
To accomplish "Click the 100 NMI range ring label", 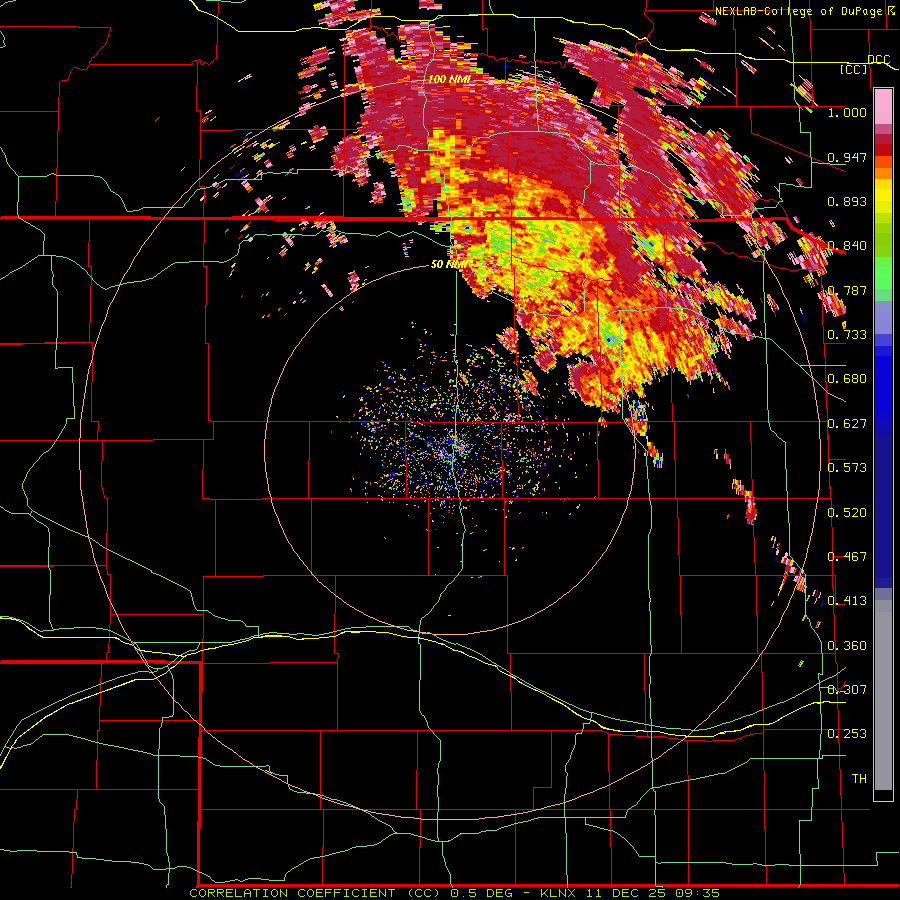I will coord(449,79).
